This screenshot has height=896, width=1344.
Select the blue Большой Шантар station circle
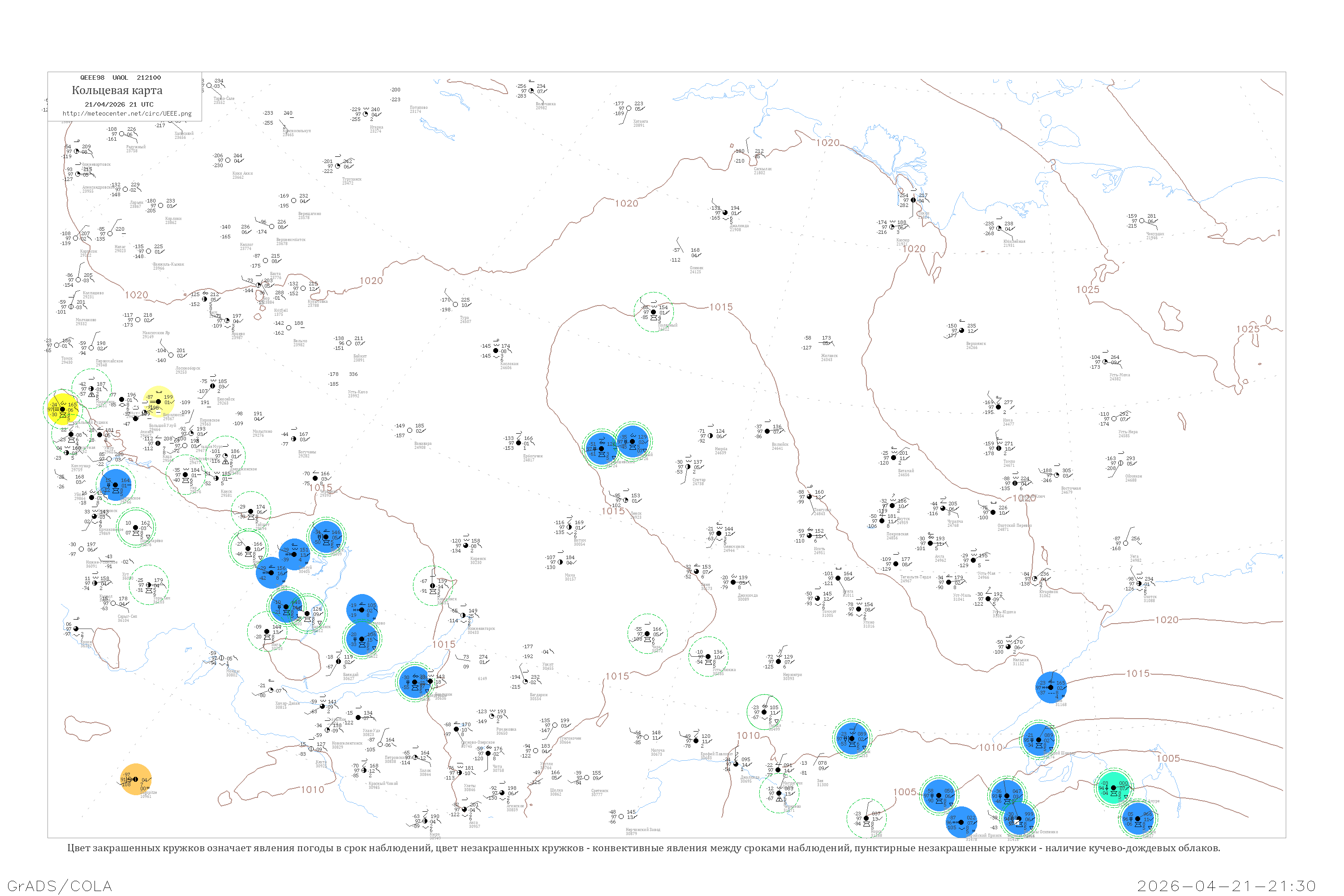coord(1039,740)
